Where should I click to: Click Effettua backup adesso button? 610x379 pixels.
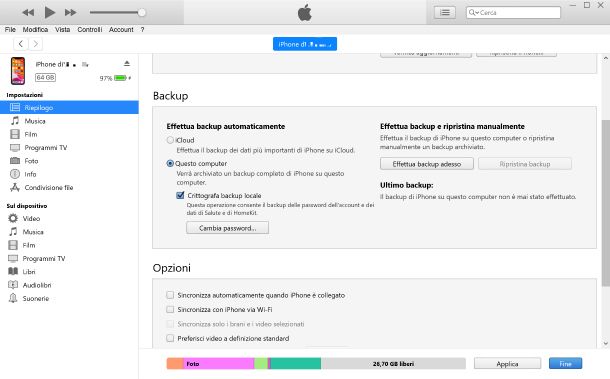pyautogui.click(x=427, y=164)
